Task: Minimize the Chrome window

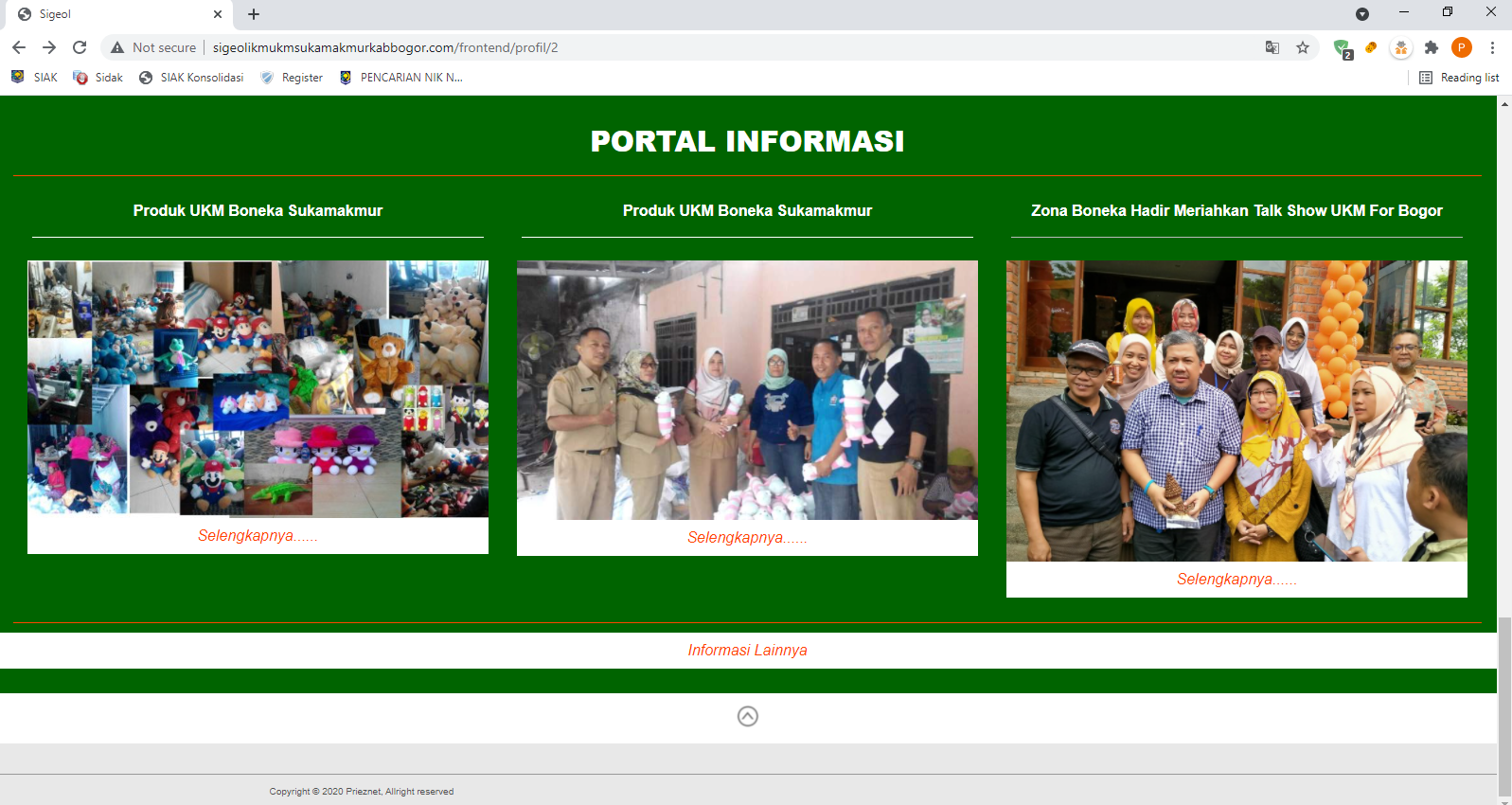Action: pyautogui.click(x=1404, y=12)
